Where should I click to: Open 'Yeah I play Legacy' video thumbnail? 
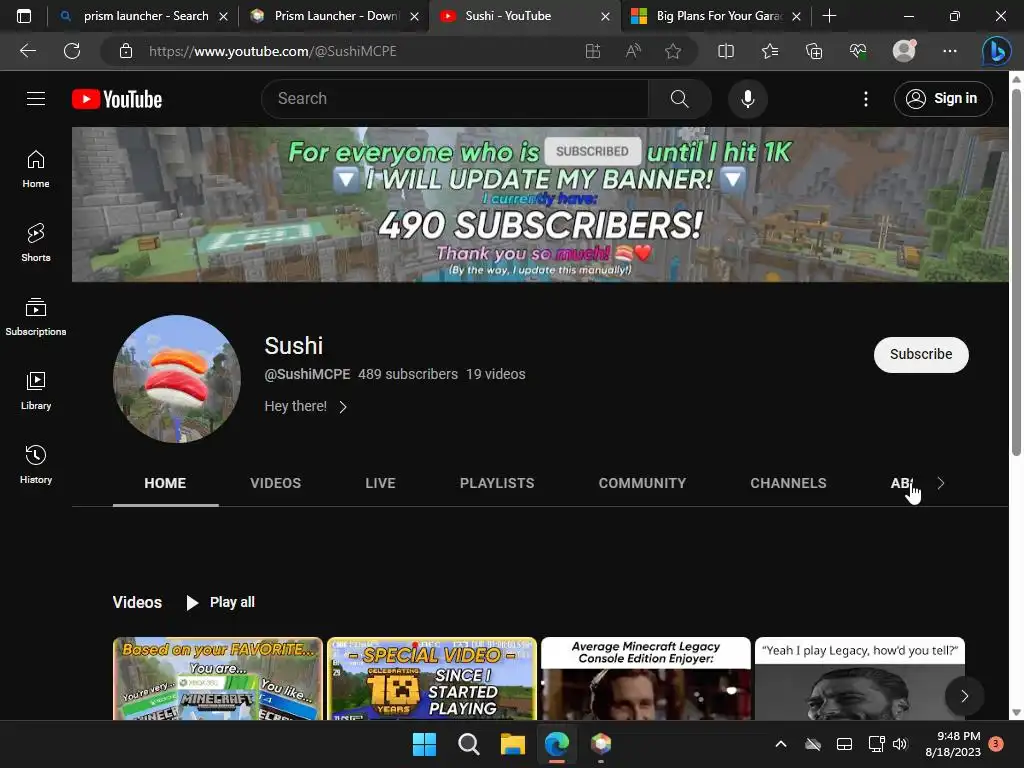[x=859, y=679]
